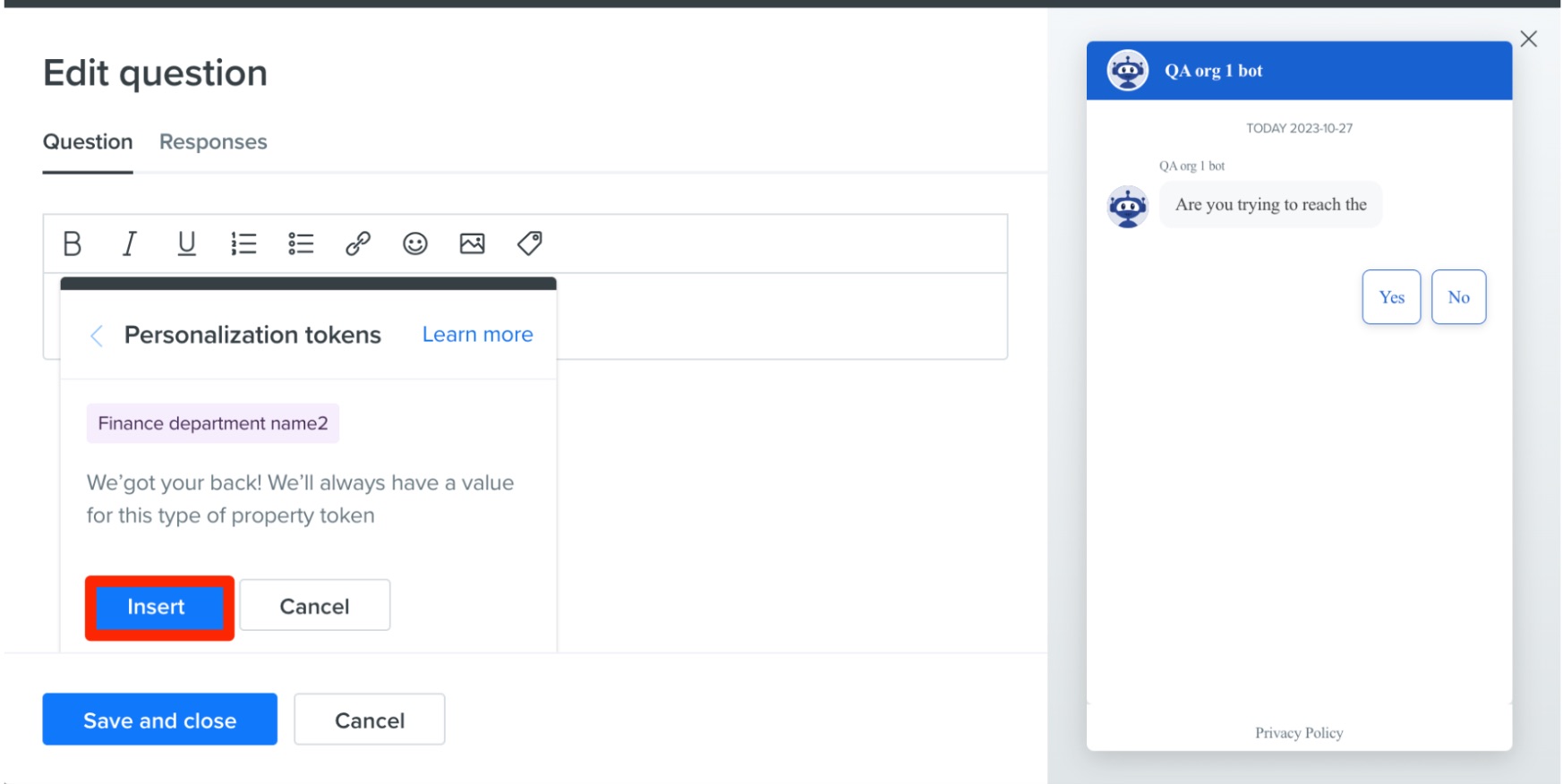
Task: Cancel the personalization token popup
Action: [x=315, y=606]
